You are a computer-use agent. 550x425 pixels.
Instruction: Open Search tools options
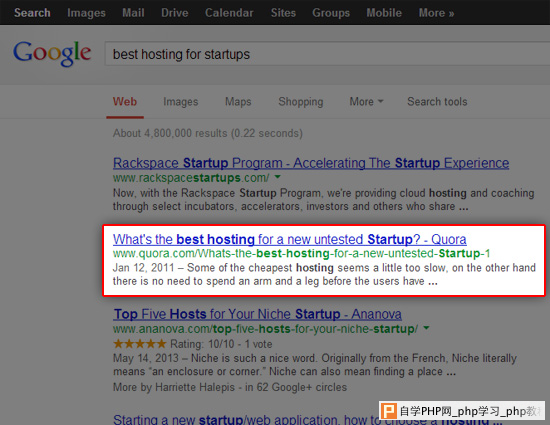coord(437,102)
